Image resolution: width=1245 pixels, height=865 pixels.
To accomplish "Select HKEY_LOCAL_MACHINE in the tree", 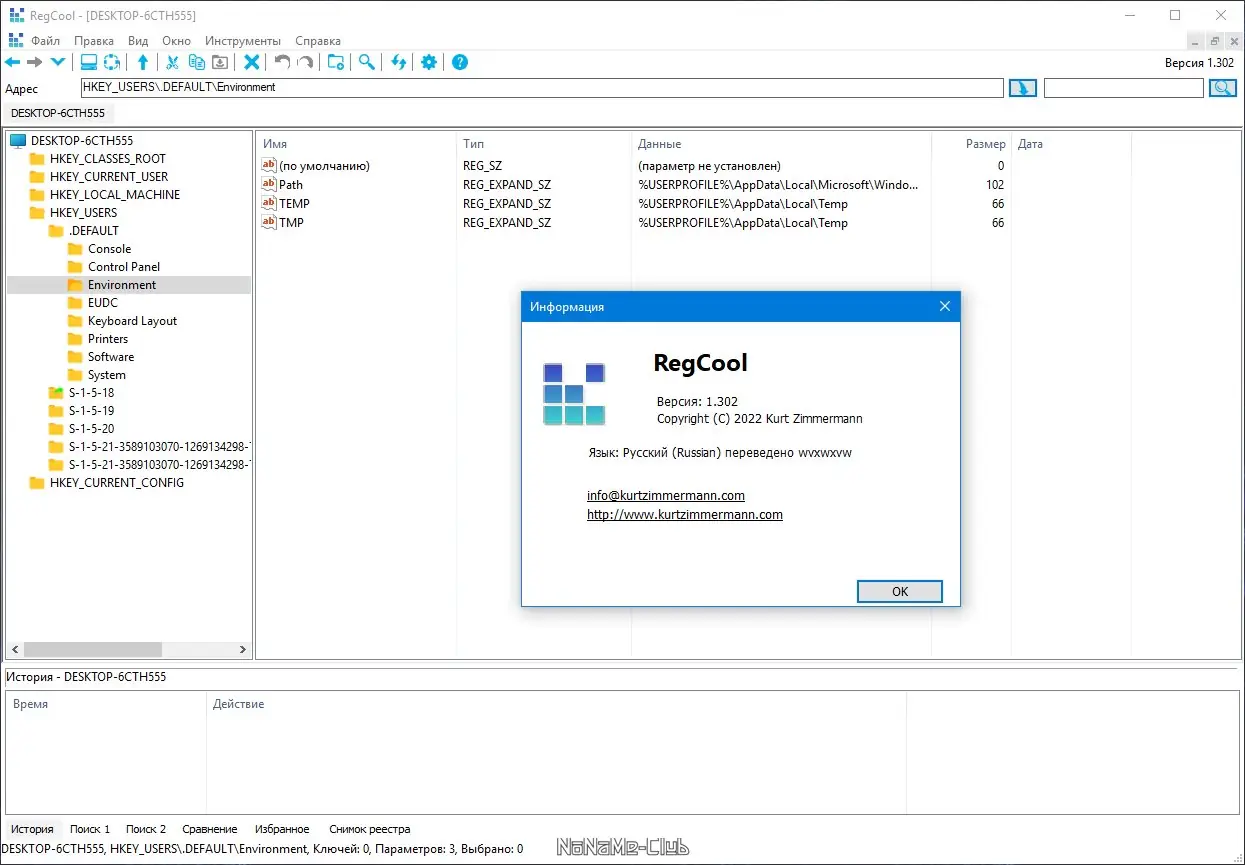I will (115, 194).
